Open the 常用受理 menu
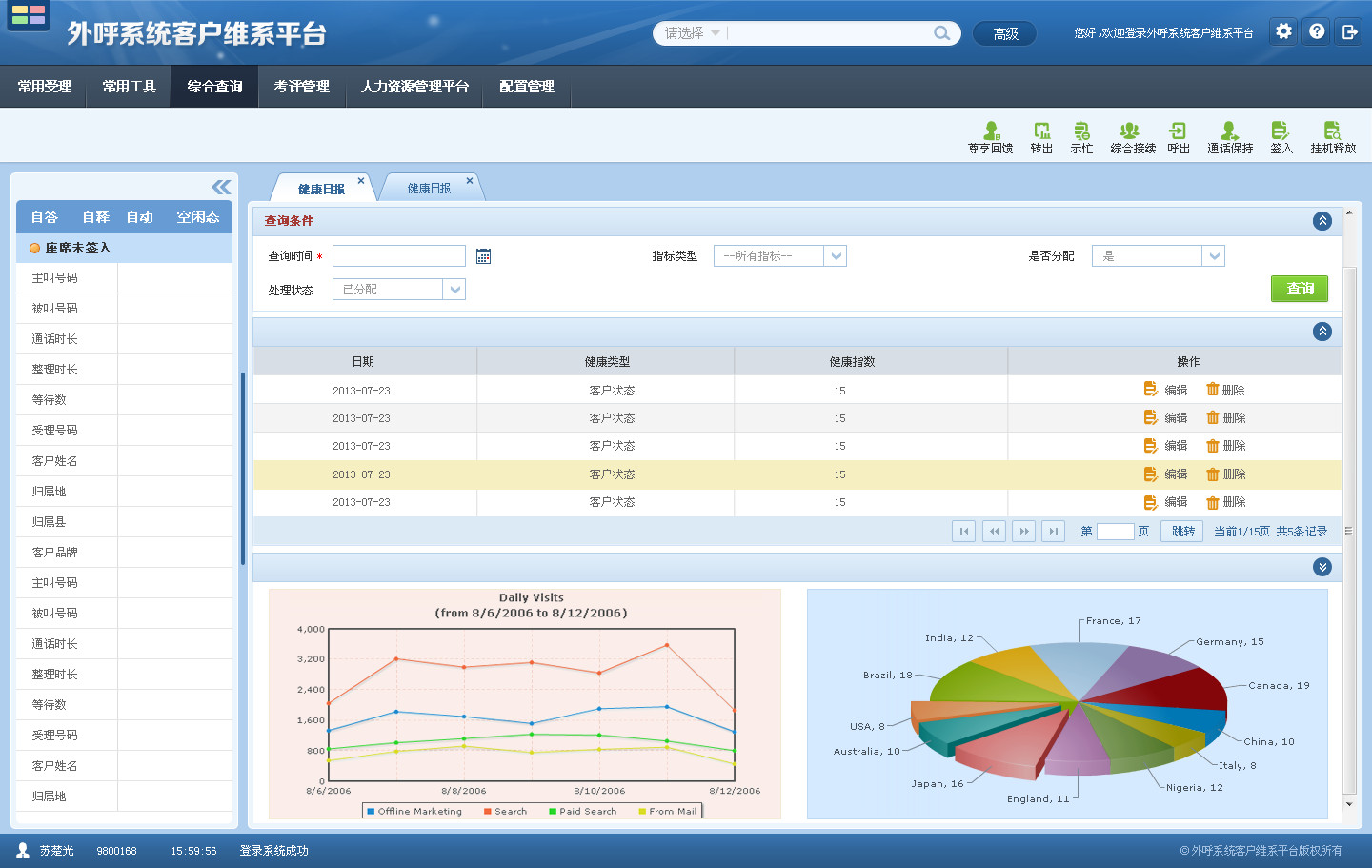Viewport: 1372px width, 868px height. pos(45,87)
